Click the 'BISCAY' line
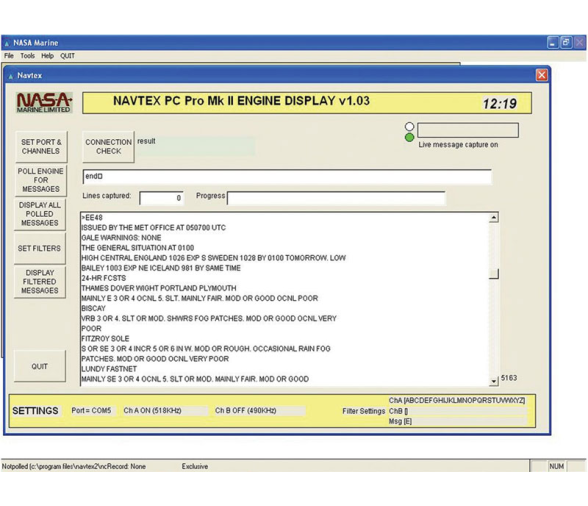 pyautogui.click(x=94, y=308)
